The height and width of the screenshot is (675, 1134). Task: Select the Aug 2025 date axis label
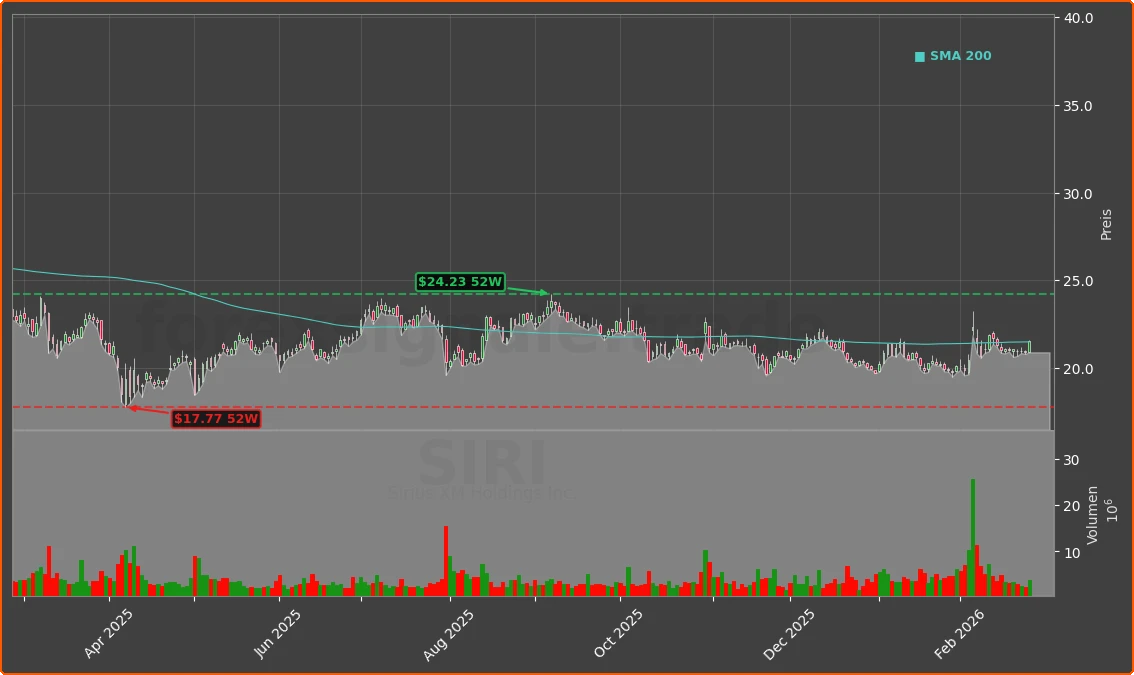(x=449, y=633)
